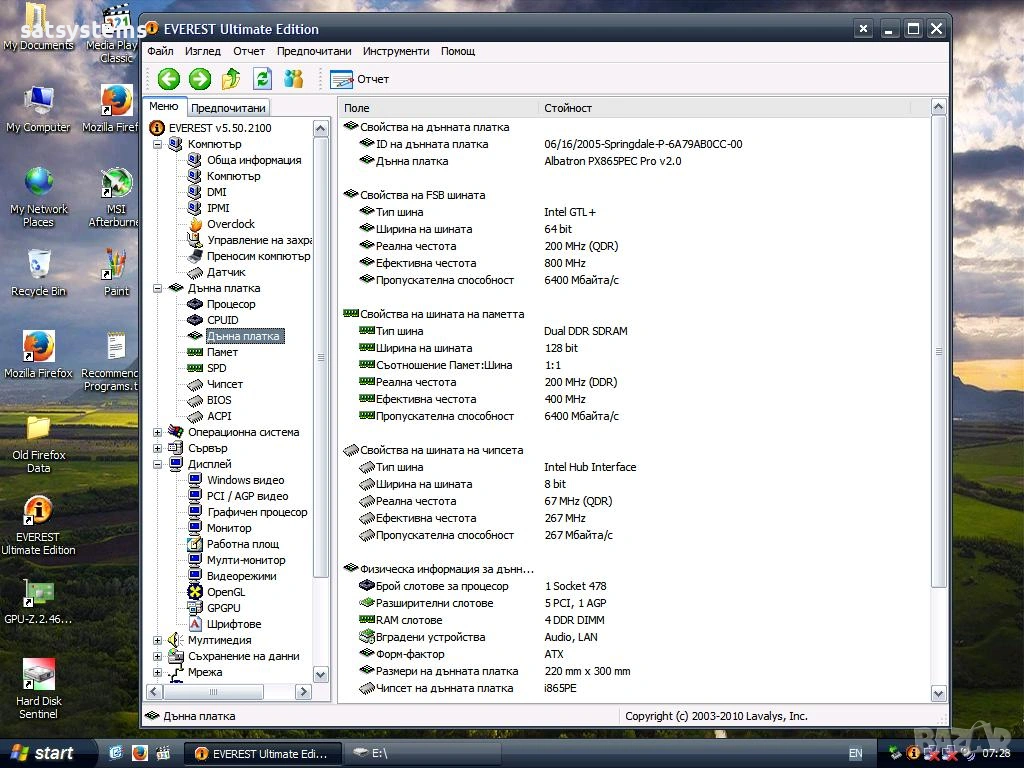Open the Файл menu

(x=160, y=51)
